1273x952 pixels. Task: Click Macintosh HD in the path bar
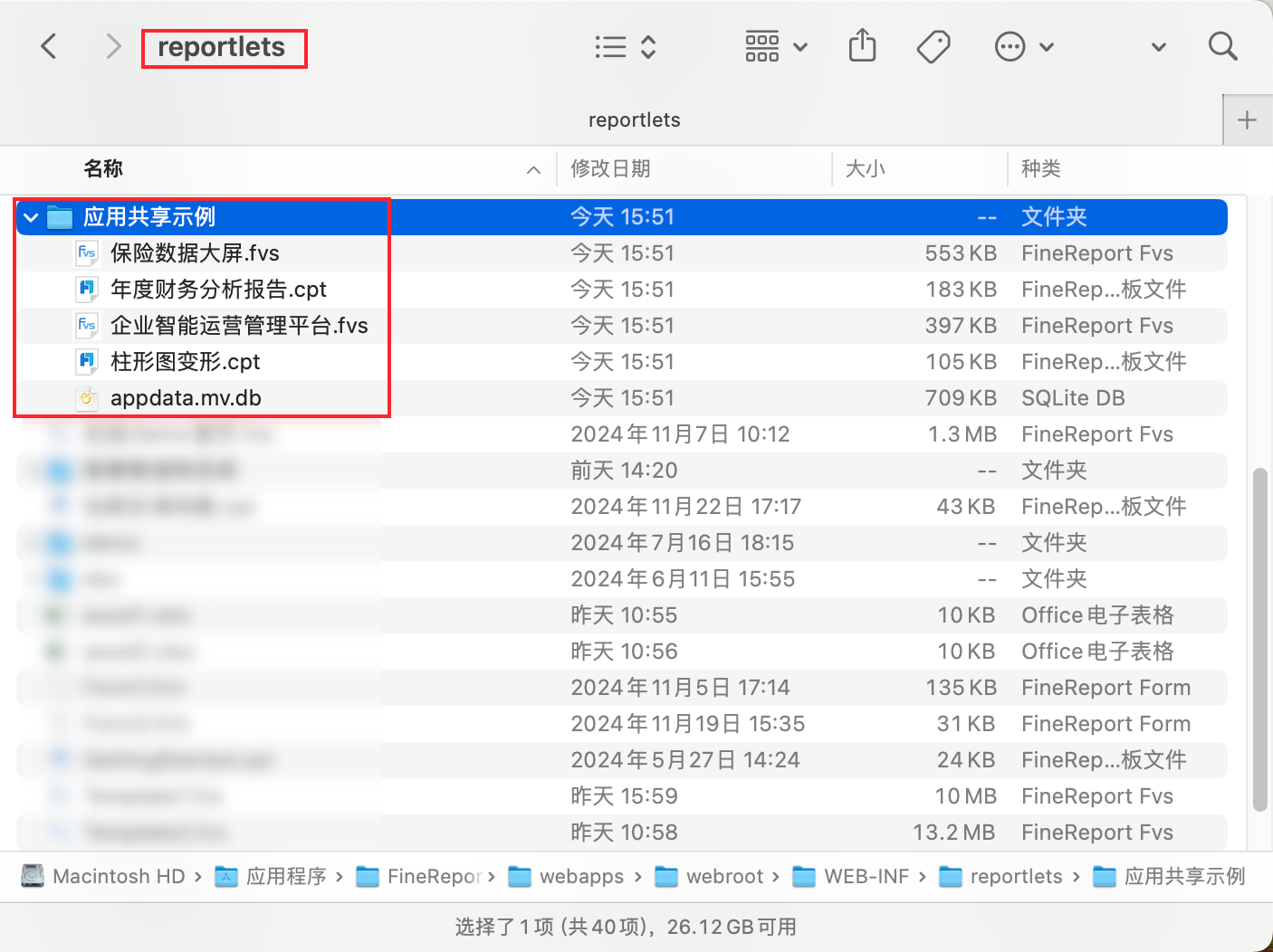pyautogui.click(x=107, y=876)
